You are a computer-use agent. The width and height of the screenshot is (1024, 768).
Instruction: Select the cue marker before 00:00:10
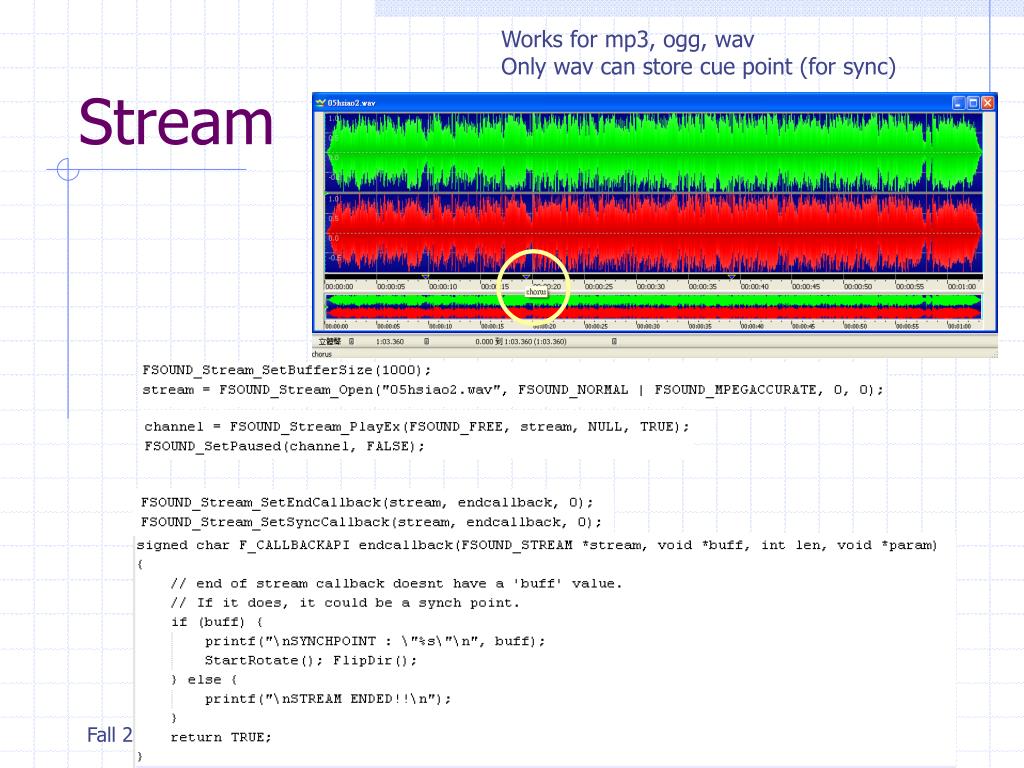(x=425, y=278)
